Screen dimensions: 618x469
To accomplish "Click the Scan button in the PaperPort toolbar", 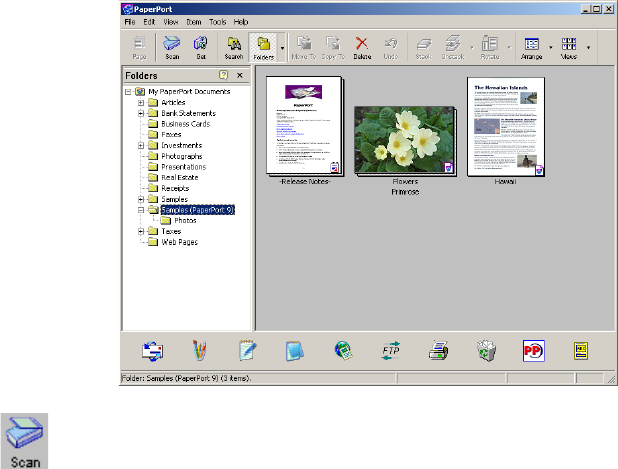I will (x=172, y=47).
